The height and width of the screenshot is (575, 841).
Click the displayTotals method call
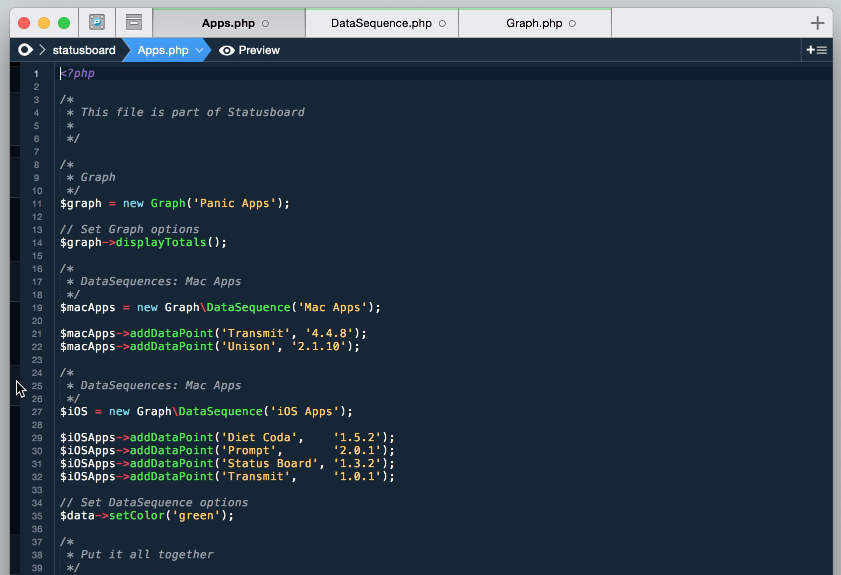point(161,242)
